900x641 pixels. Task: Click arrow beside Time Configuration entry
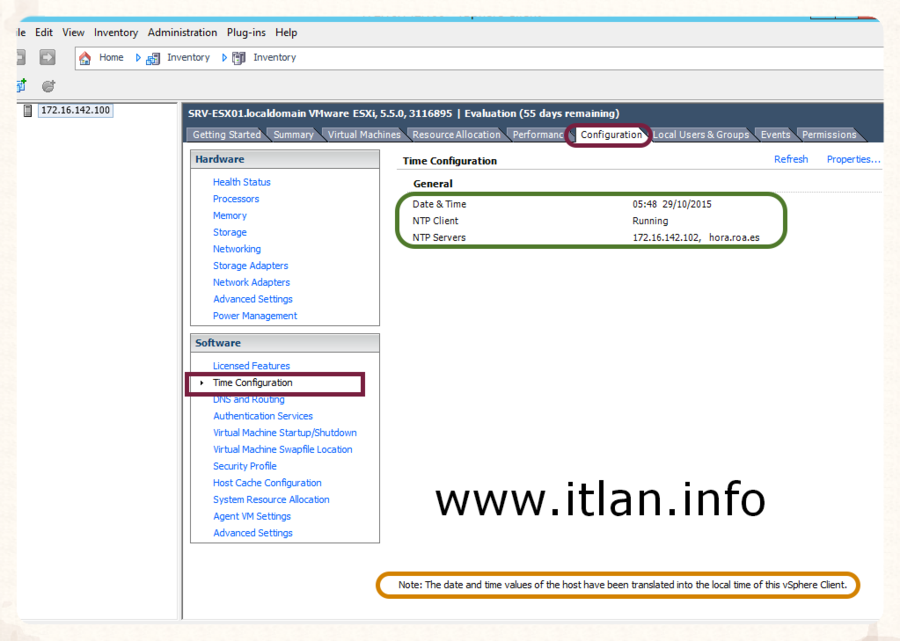pyautogui.click(x=201, y=383)
